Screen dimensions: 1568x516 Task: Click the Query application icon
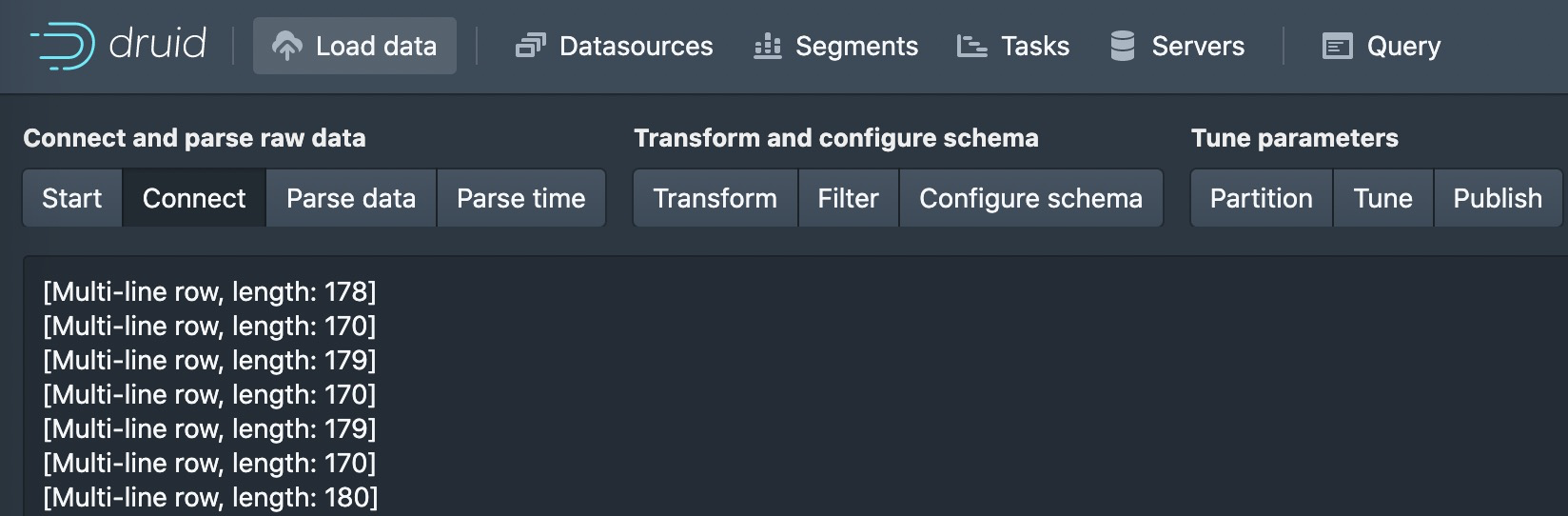[1337, 46]
